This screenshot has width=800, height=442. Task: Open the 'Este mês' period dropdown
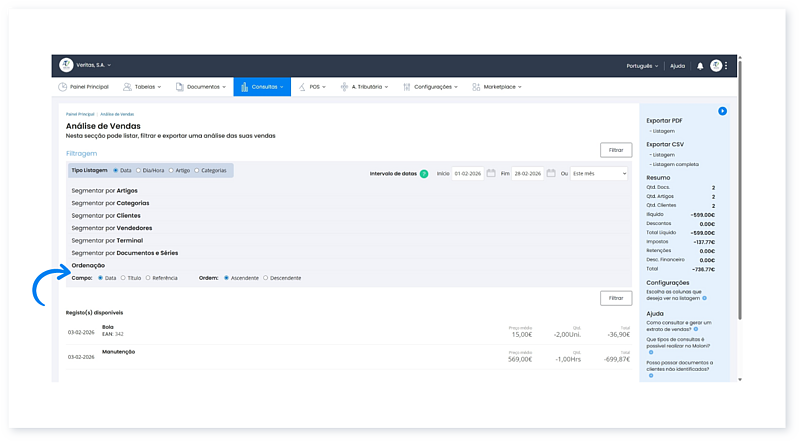click(600, 173)
